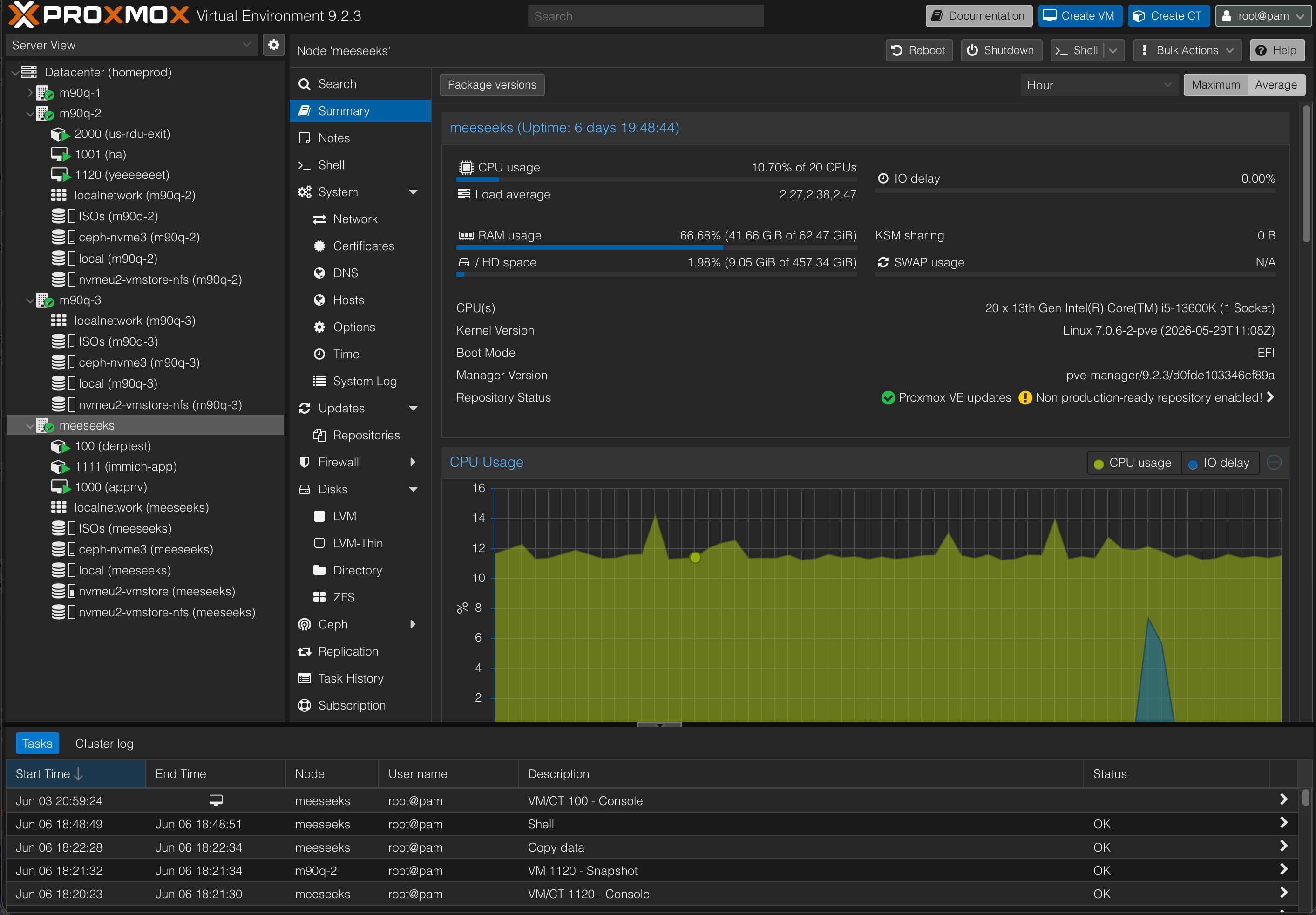Viewport: 1316px width, 915px height.
Task: Select the Tasks tab
Action: (37, 744)
